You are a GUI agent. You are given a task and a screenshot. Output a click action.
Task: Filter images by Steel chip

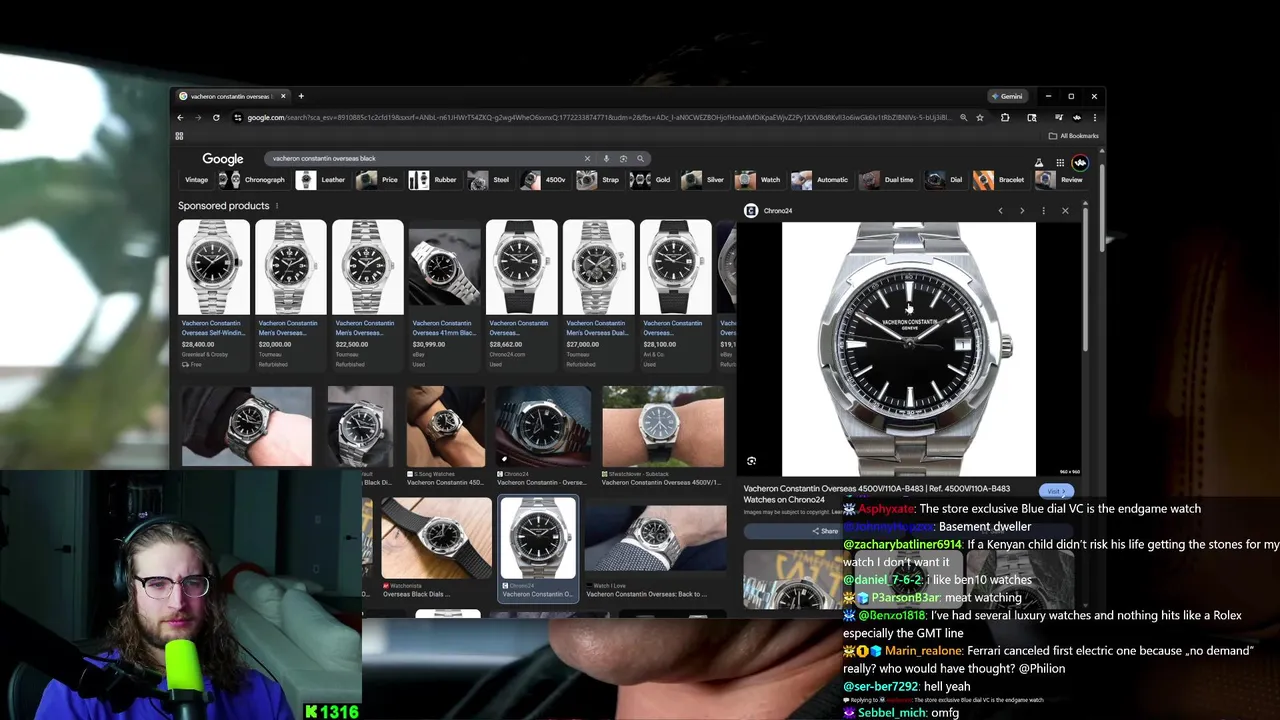(490, 180)
